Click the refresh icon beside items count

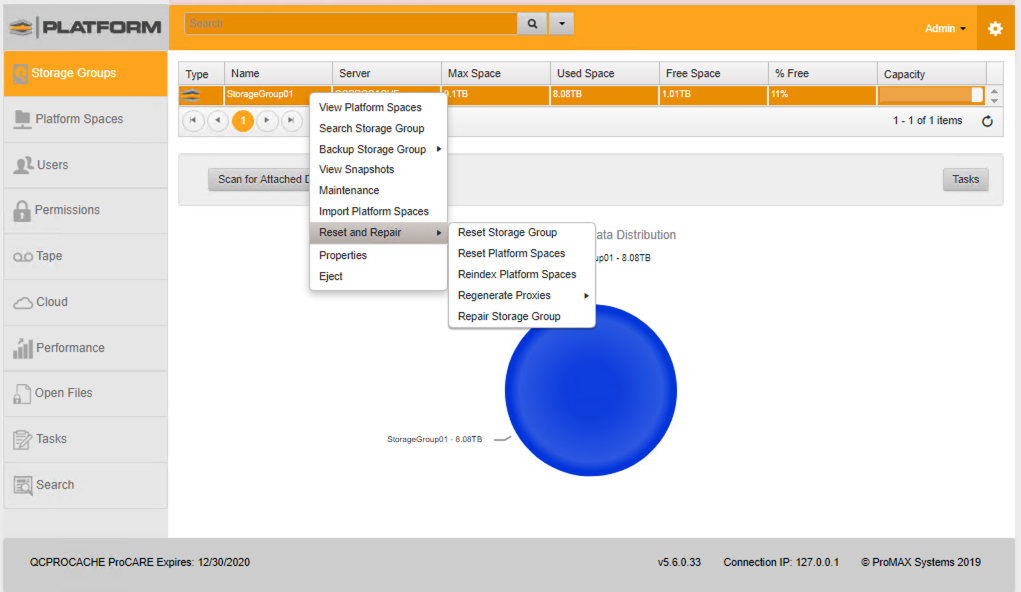tap(987, 121)
